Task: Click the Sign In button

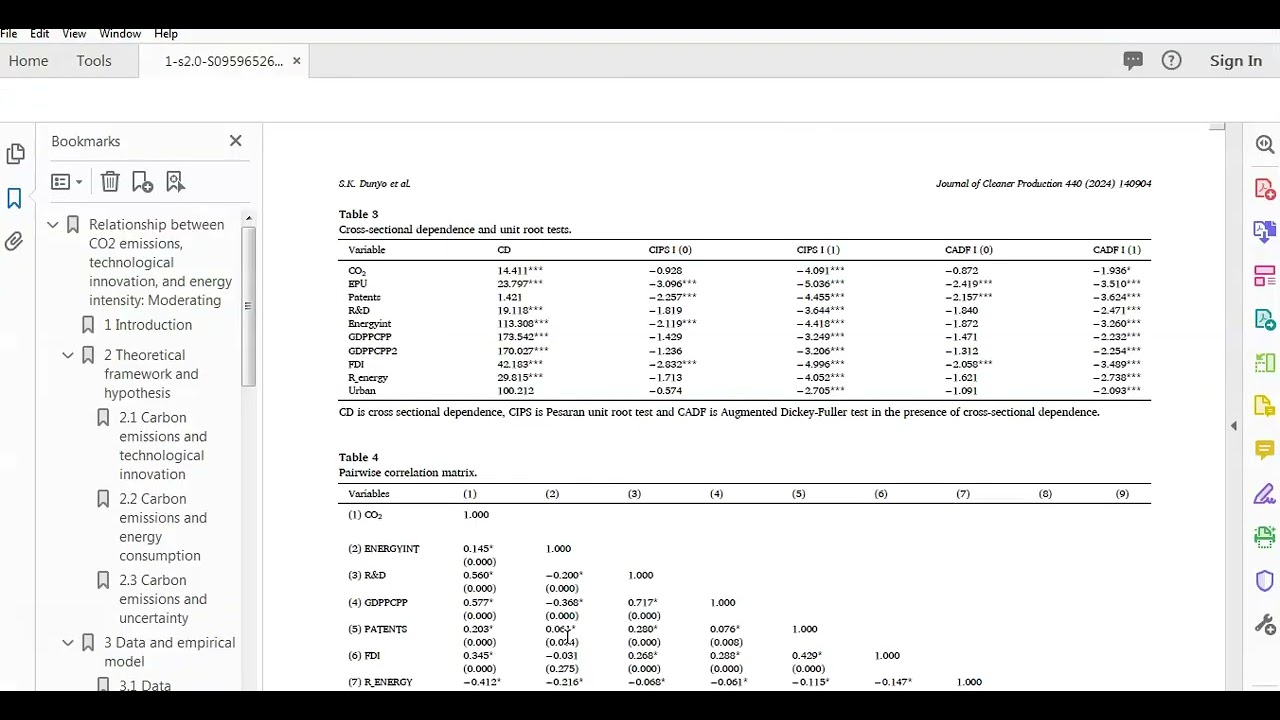Action: (x=1236, y=61)
